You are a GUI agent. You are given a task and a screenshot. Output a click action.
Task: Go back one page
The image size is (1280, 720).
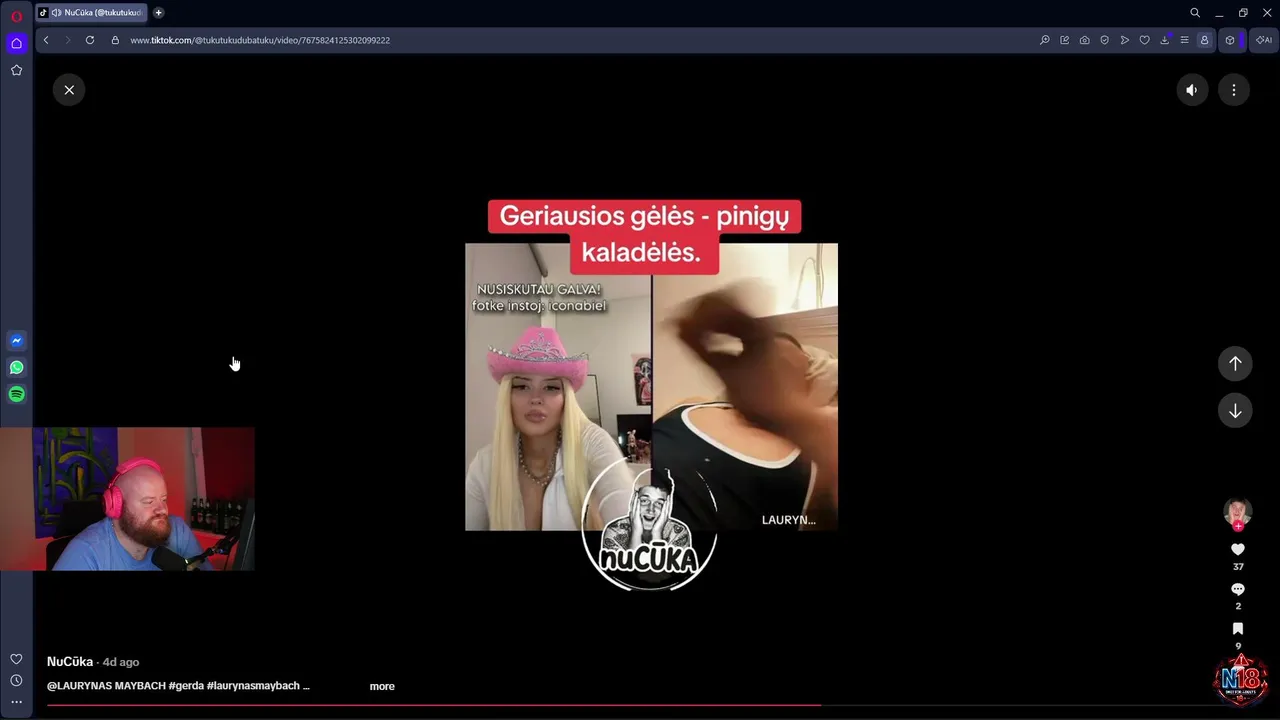(x=46, y=40)
